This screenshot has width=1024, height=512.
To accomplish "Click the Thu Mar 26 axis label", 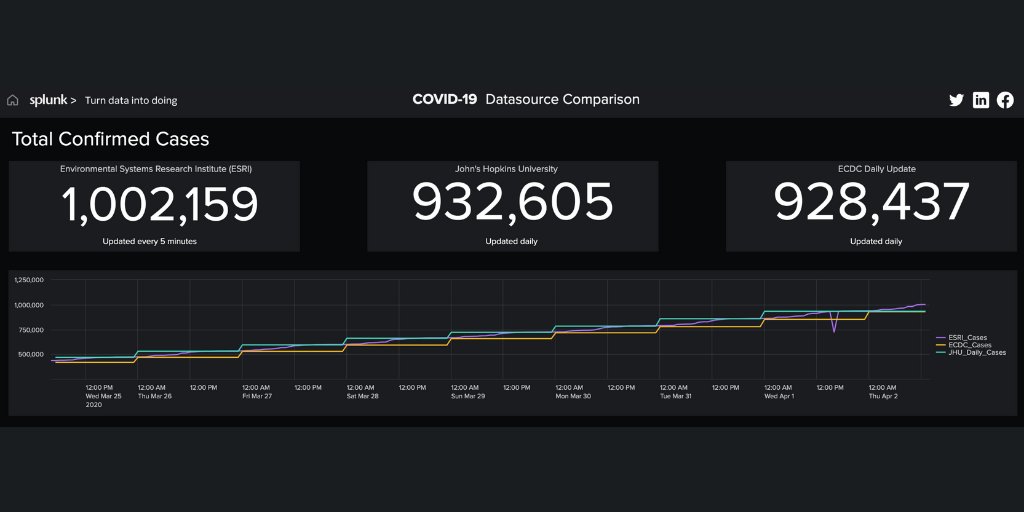I will click(x=155, y=396).
